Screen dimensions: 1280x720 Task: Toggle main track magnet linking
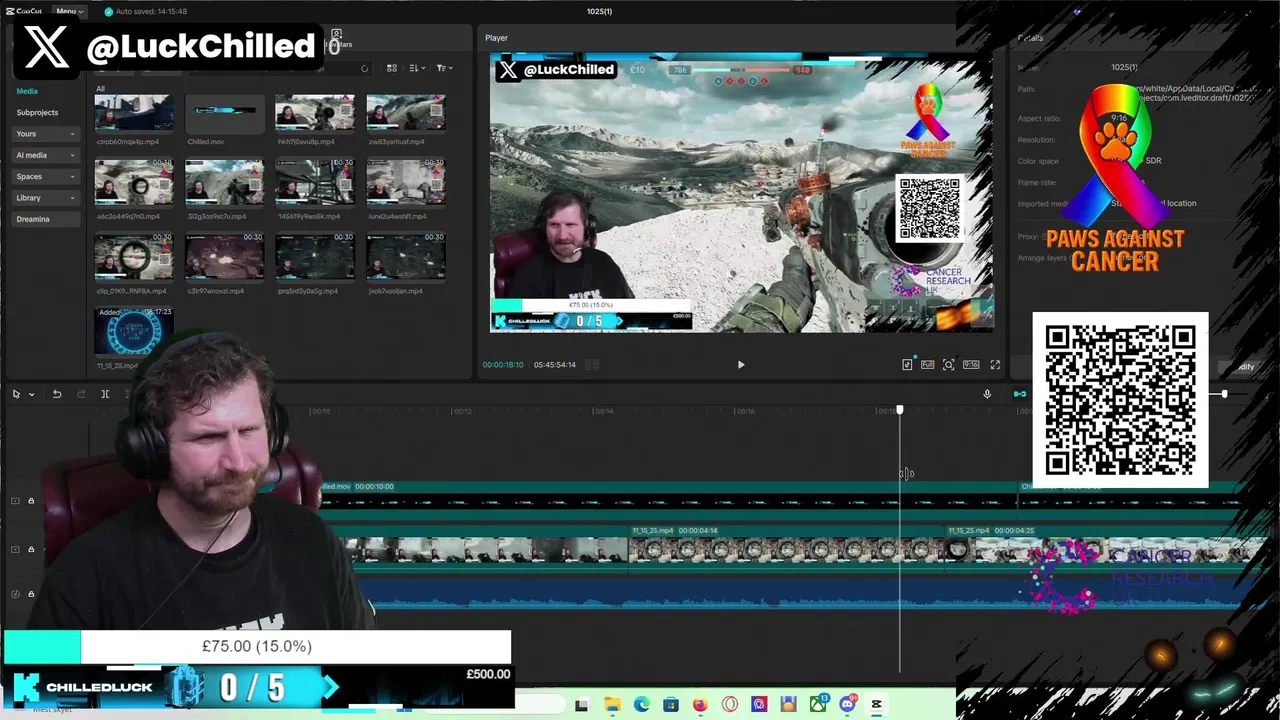click(1020, 394)
